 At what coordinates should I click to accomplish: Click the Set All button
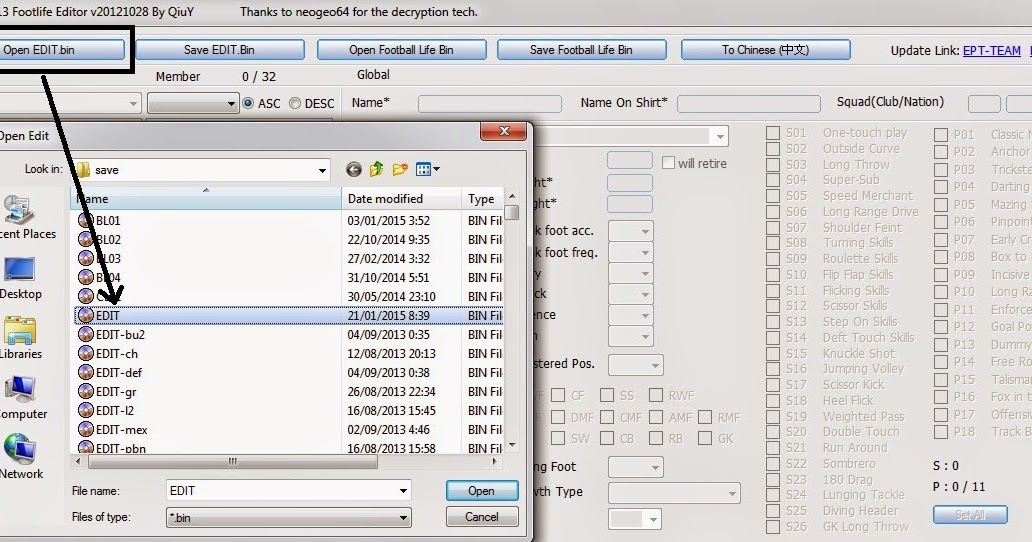[970, 514]
